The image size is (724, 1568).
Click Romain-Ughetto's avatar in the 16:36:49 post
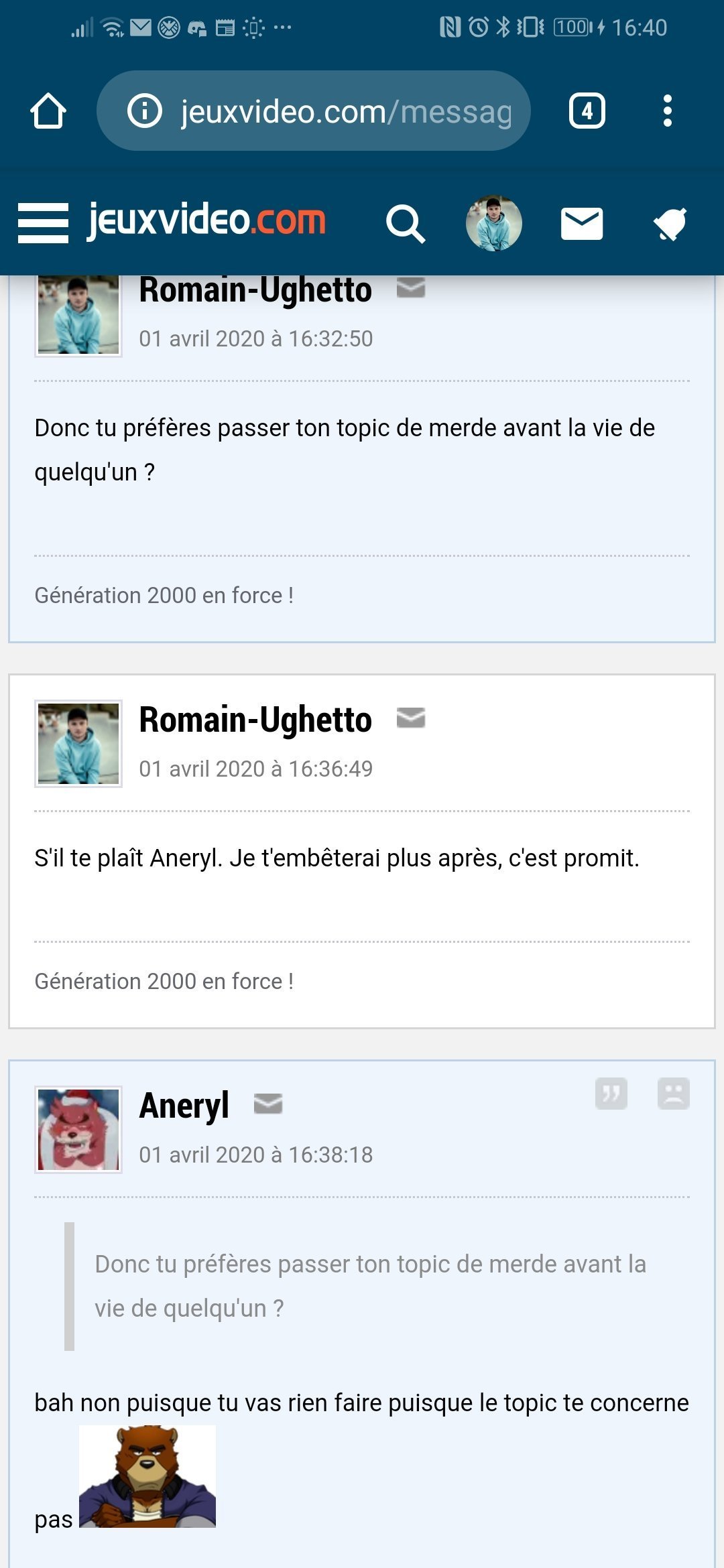click(x=78, y=744)
